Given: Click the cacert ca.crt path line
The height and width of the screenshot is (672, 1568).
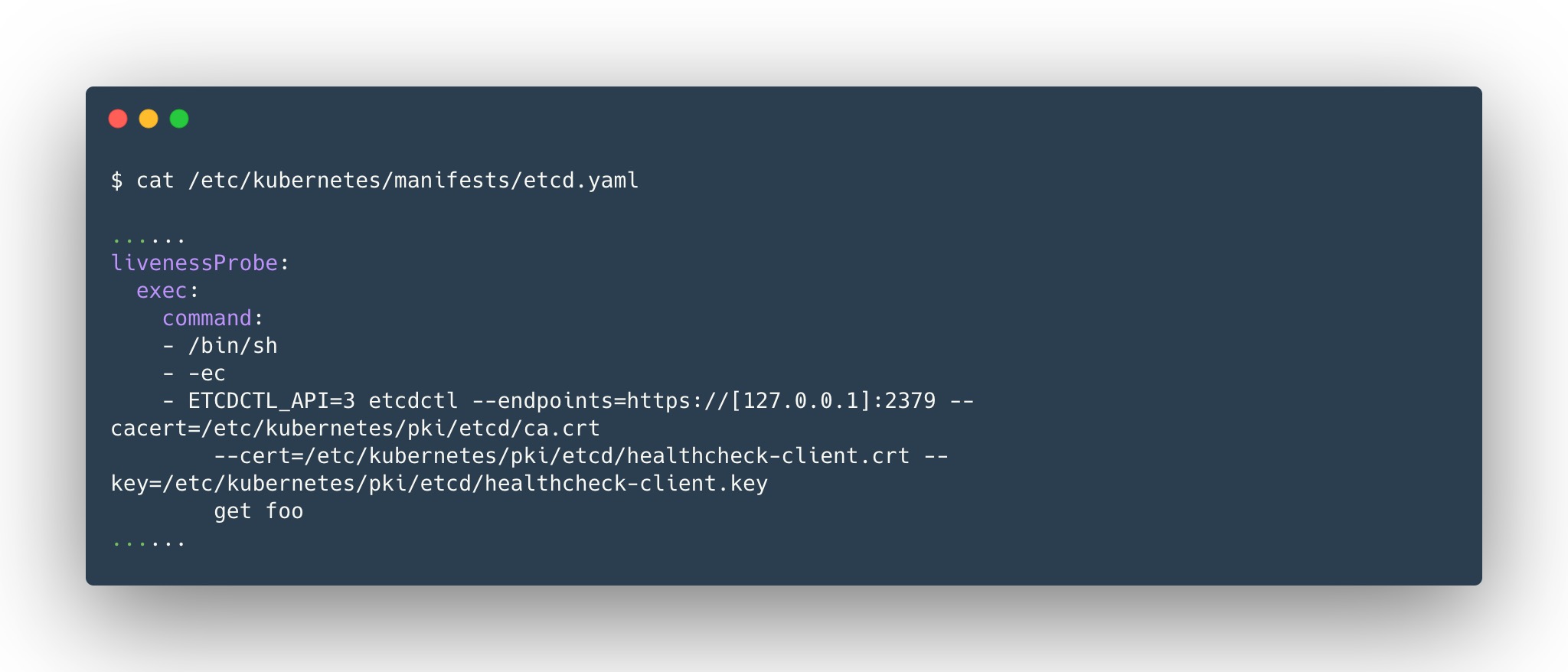Looking at the screenshot, I should (x=355, y=429).
